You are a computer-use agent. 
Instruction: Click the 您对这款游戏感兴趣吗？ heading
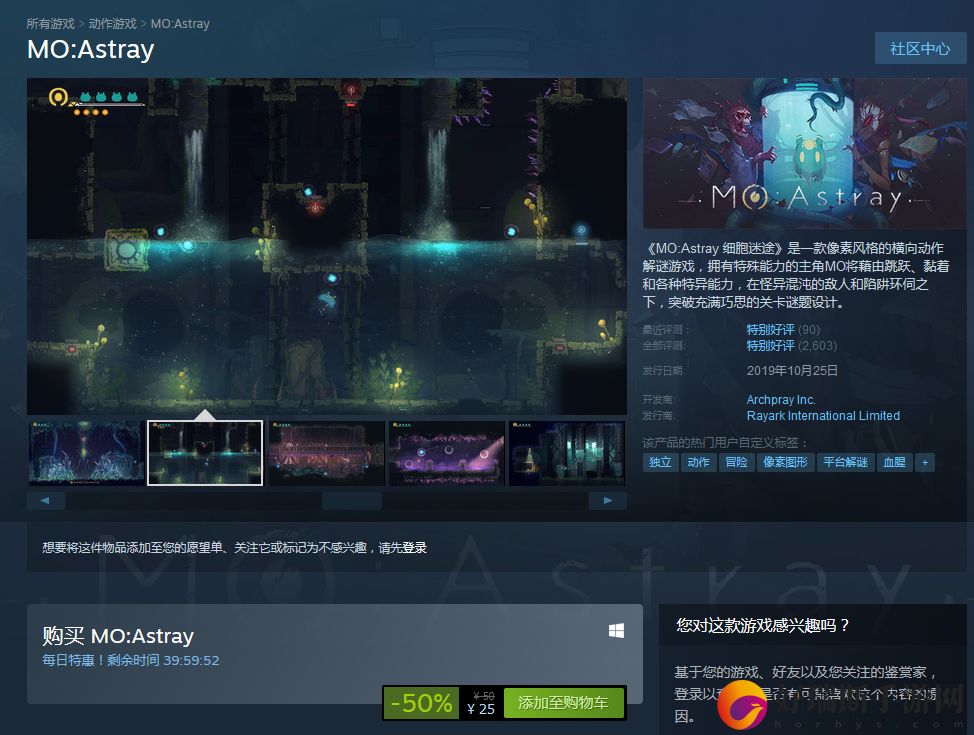click(762, 625)
